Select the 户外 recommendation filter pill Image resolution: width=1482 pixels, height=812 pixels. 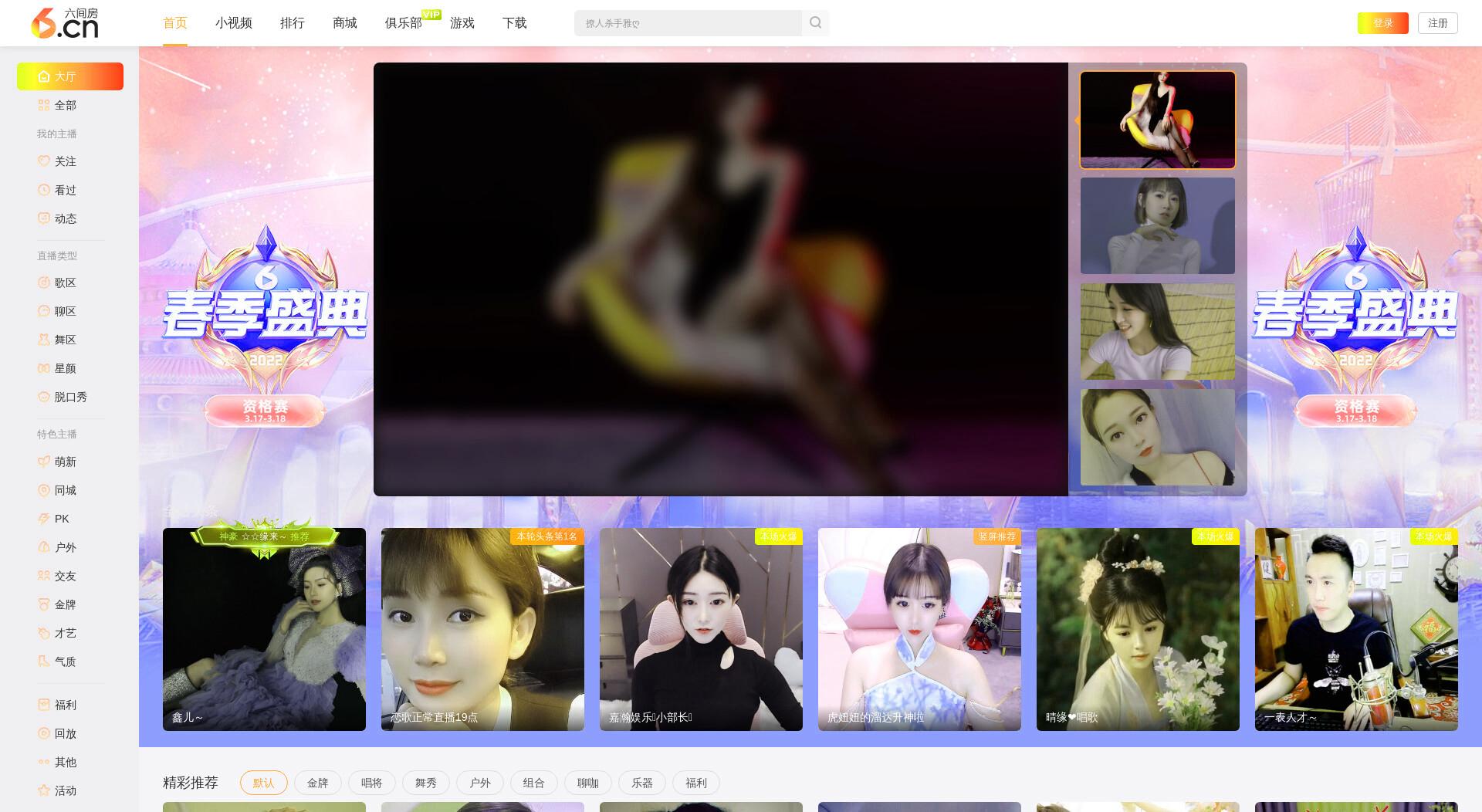click(480, 783)
